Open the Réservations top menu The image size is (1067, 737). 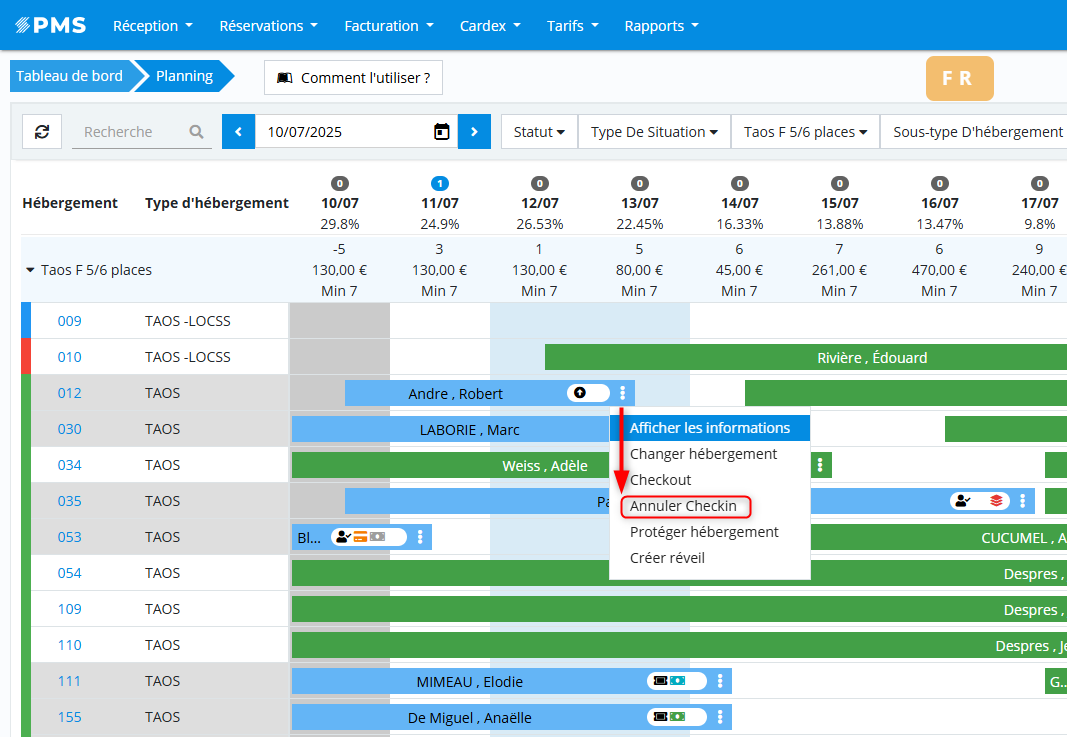point(268,26)
